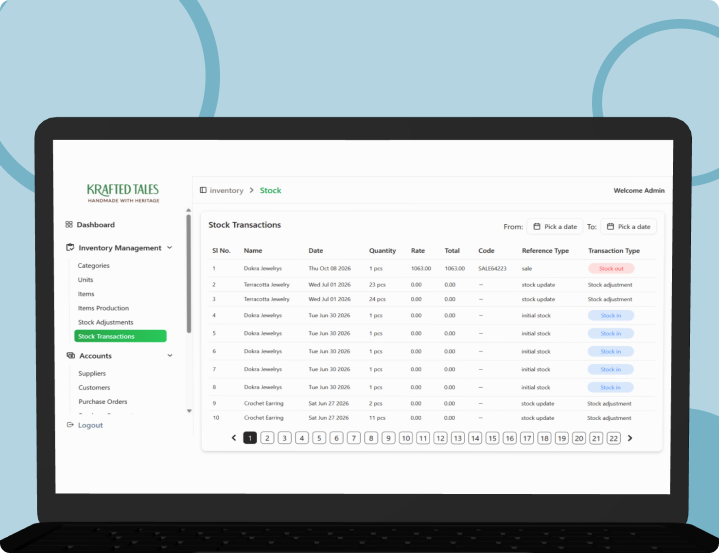This screenshot has width=719, height=553.
Task: Click the Stock in badge in row 8
Action: pos(611,387)
